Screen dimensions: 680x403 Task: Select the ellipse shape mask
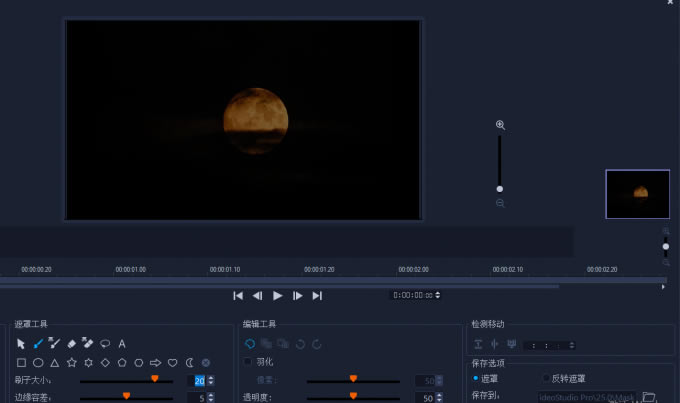pos(38,362)
